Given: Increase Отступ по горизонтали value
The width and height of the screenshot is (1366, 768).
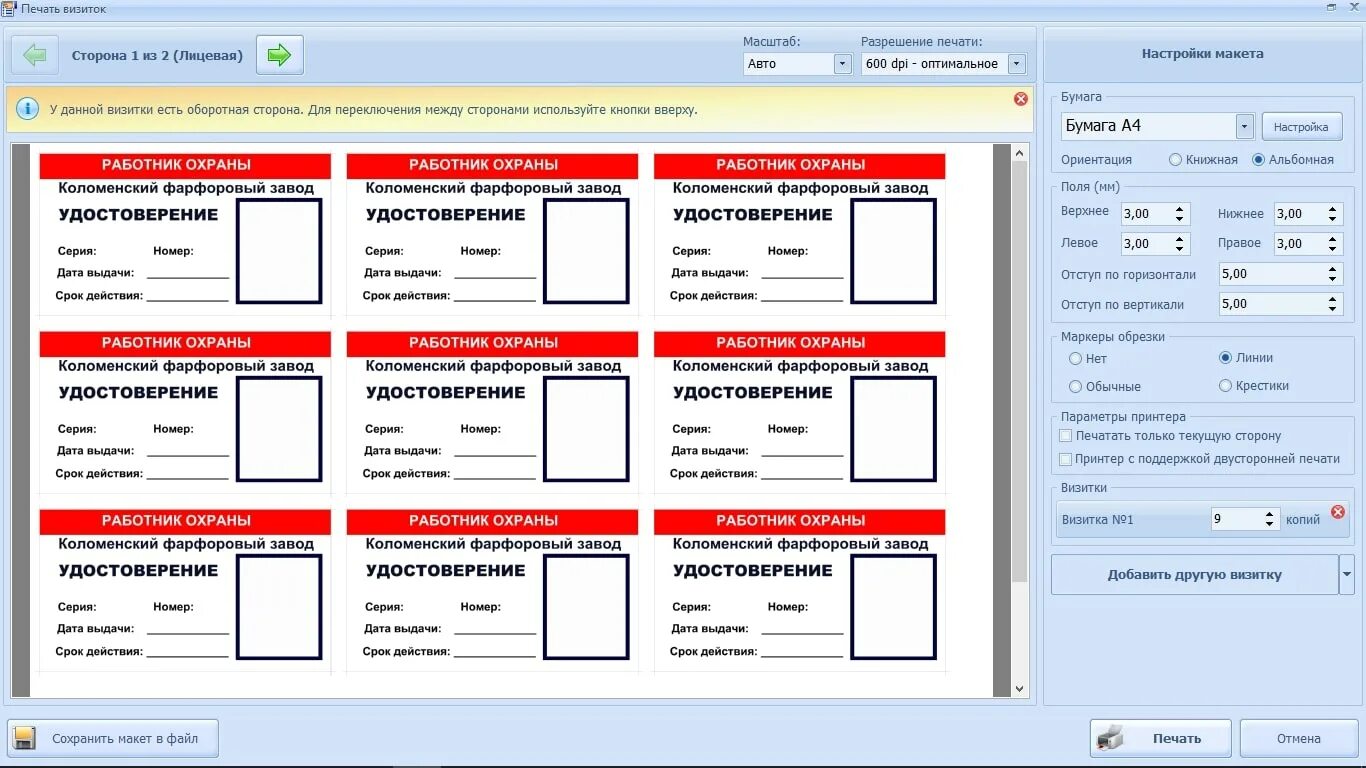Looking at the screenshot, I should [1333, 269].
